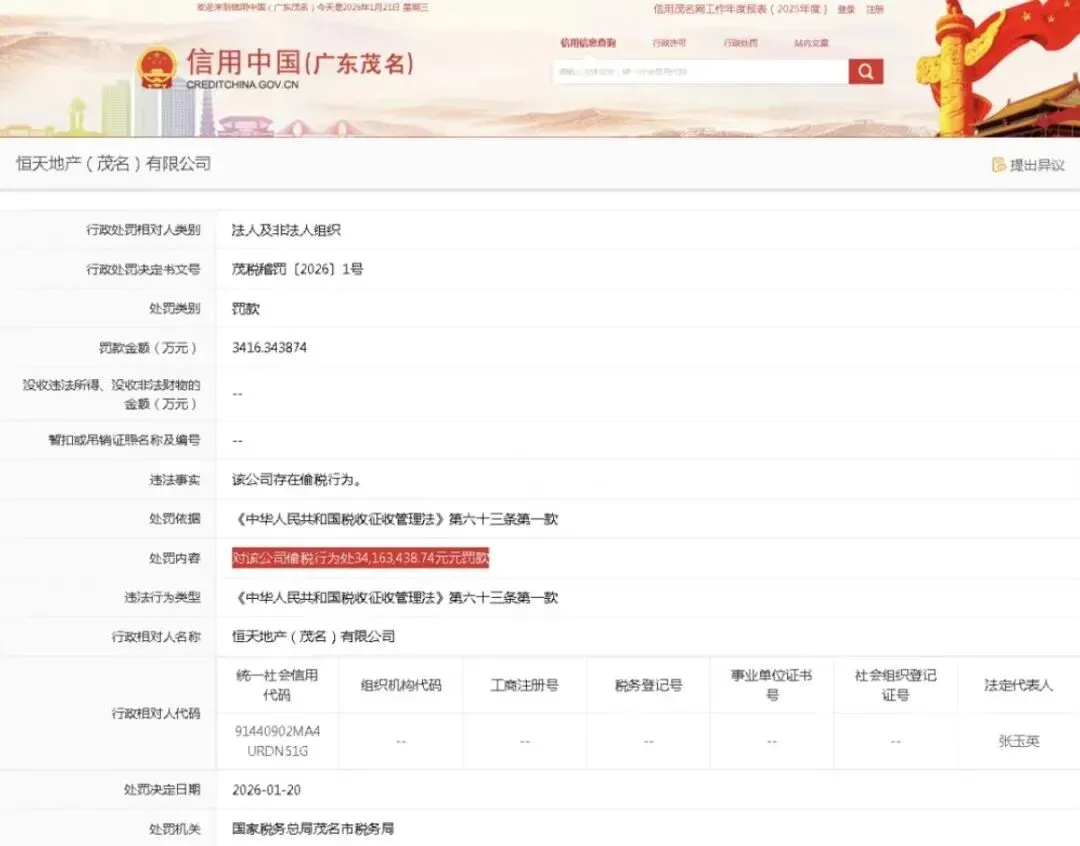Switch to the 行政处罚 tab
The height and width of the screenshot is (846, 1080).
click(740, 43)
